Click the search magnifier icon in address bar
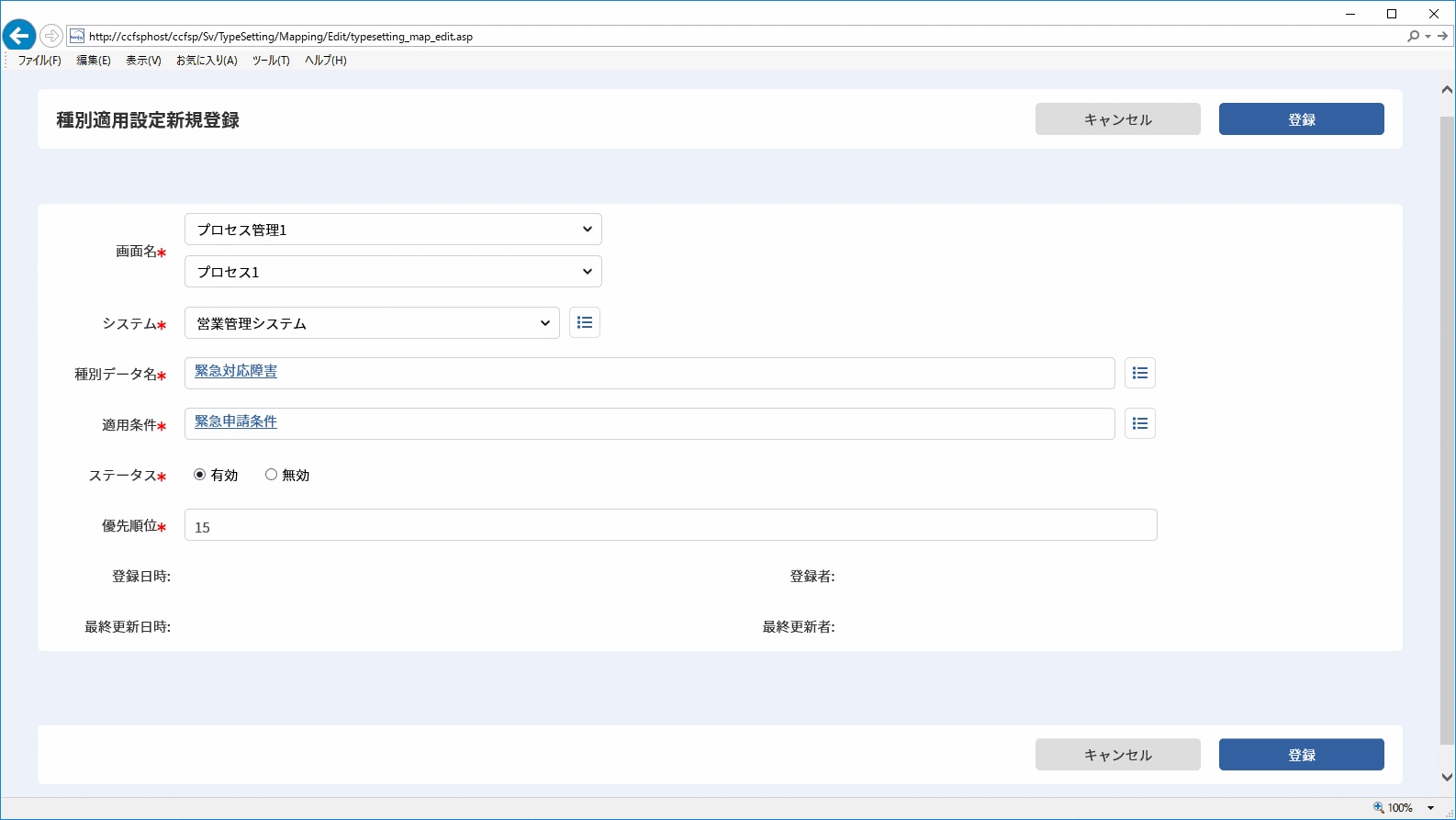This screenshot has width=1456, height=820. pos(1413,36)
